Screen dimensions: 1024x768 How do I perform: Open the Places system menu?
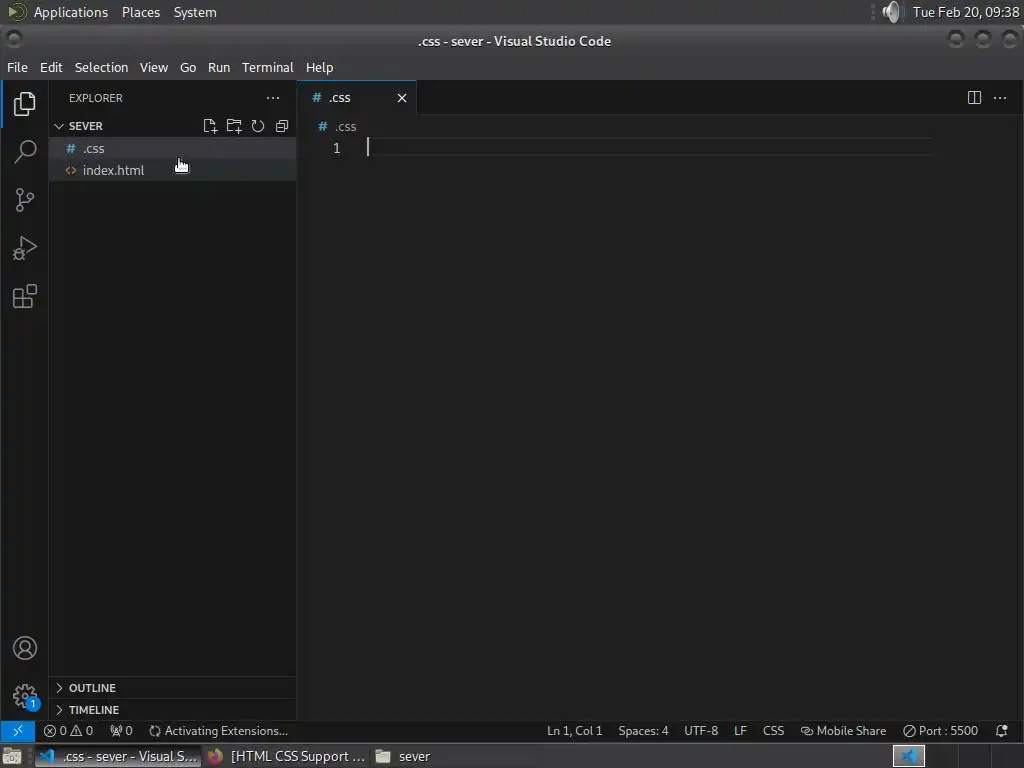(x=140, y=12)
